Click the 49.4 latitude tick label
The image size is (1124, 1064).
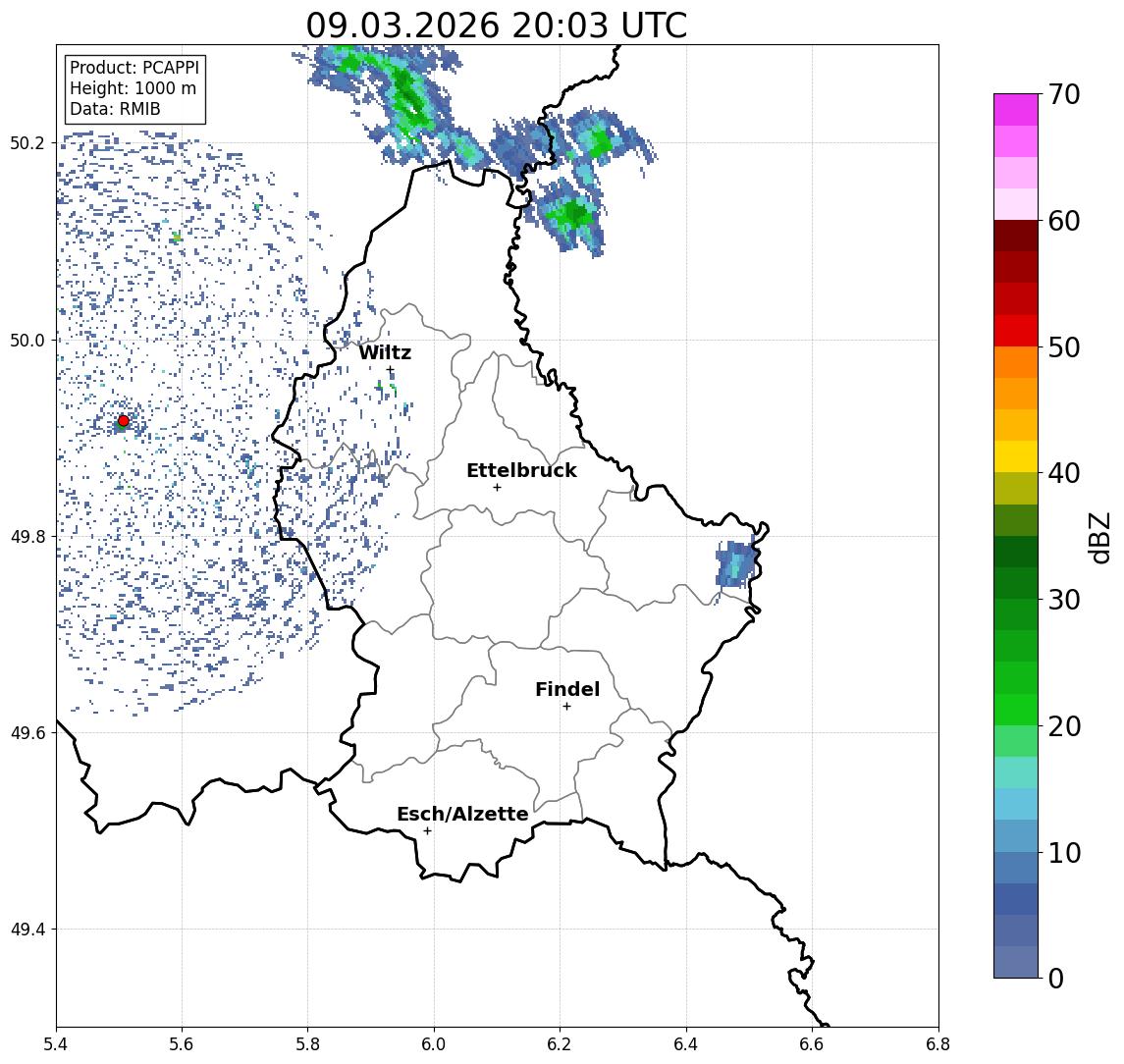27,930
